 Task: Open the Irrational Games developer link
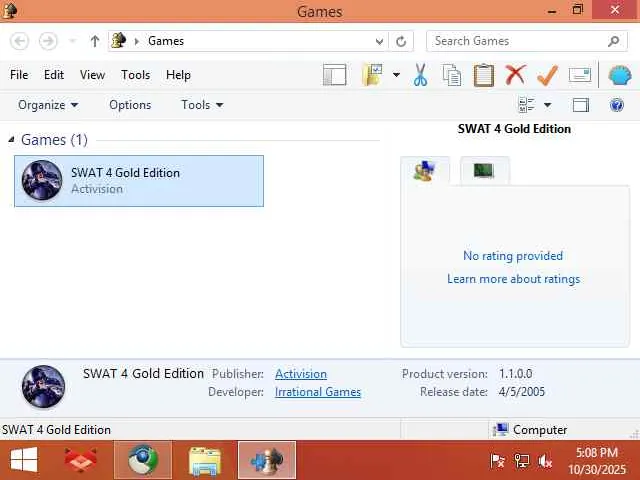pos(318,392)
